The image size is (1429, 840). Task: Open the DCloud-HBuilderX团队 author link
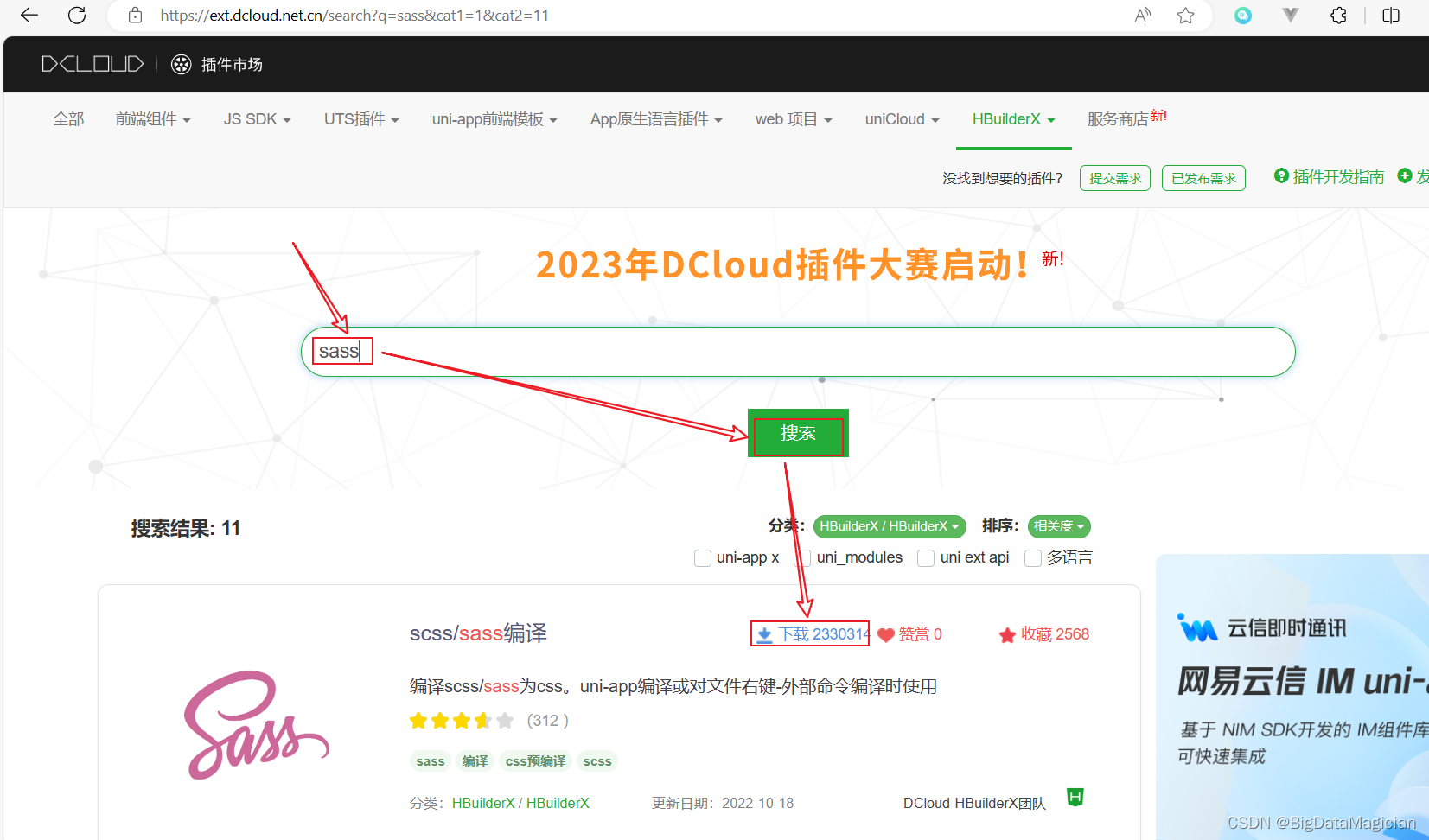pyautogui.click(x=974, y=803)
